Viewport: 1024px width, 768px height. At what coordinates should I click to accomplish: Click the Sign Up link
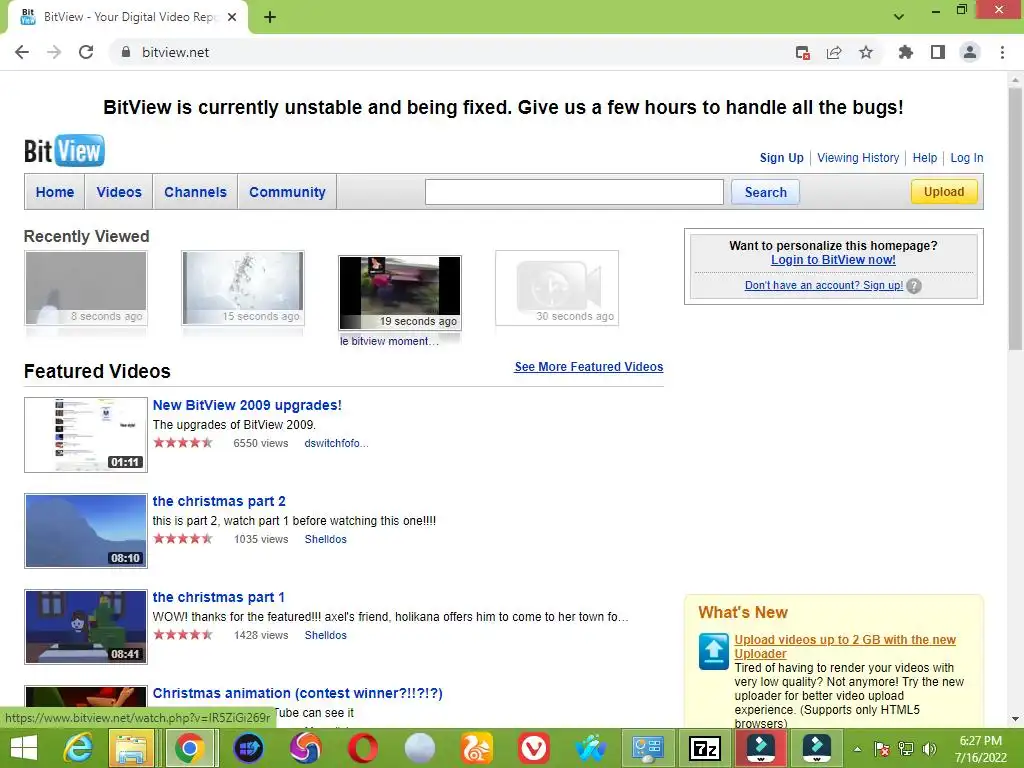pyautogui.click(x=782, y=158)
